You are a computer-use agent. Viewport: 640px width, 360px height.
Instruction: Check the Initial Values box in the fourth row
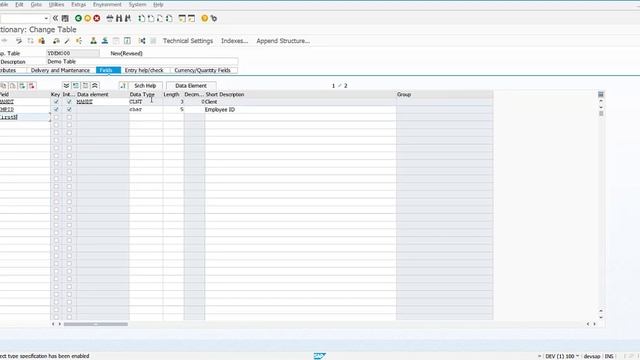click(x=69, y=125)
